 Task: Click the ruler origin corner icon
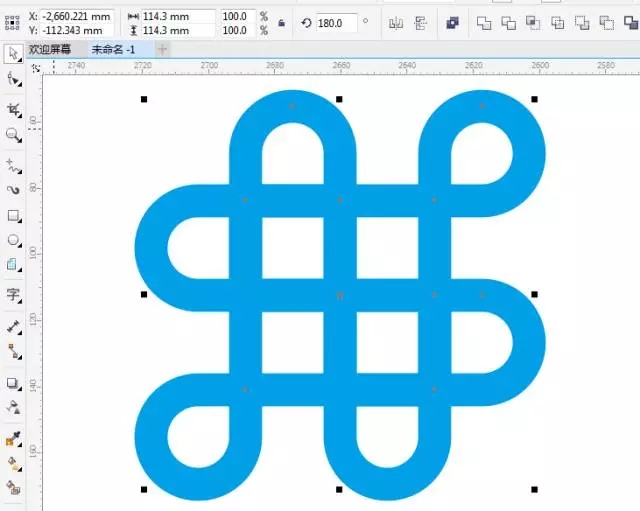(36, 68)
